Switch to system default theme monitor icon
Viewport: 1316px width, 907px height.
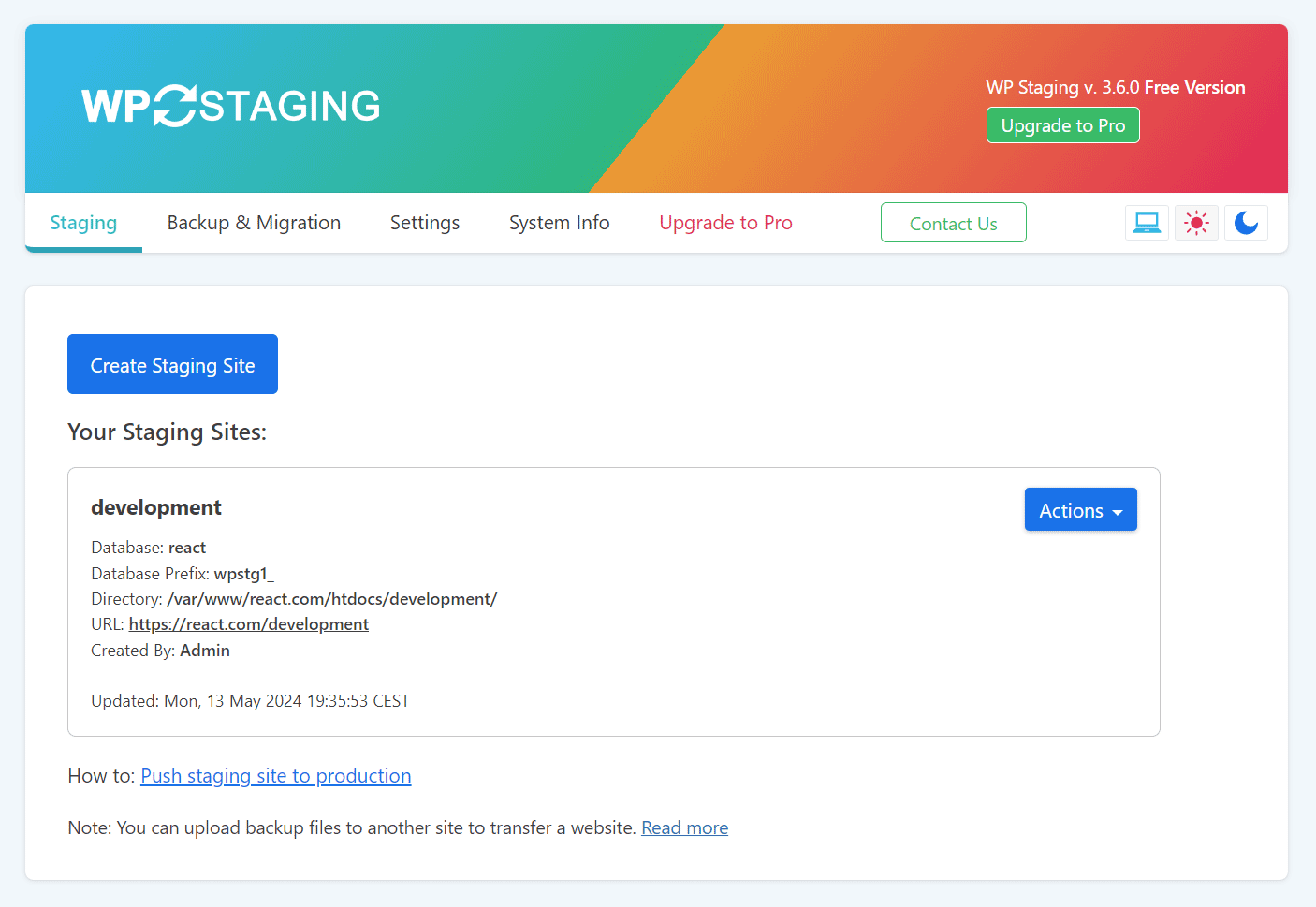click(1147, 223)
